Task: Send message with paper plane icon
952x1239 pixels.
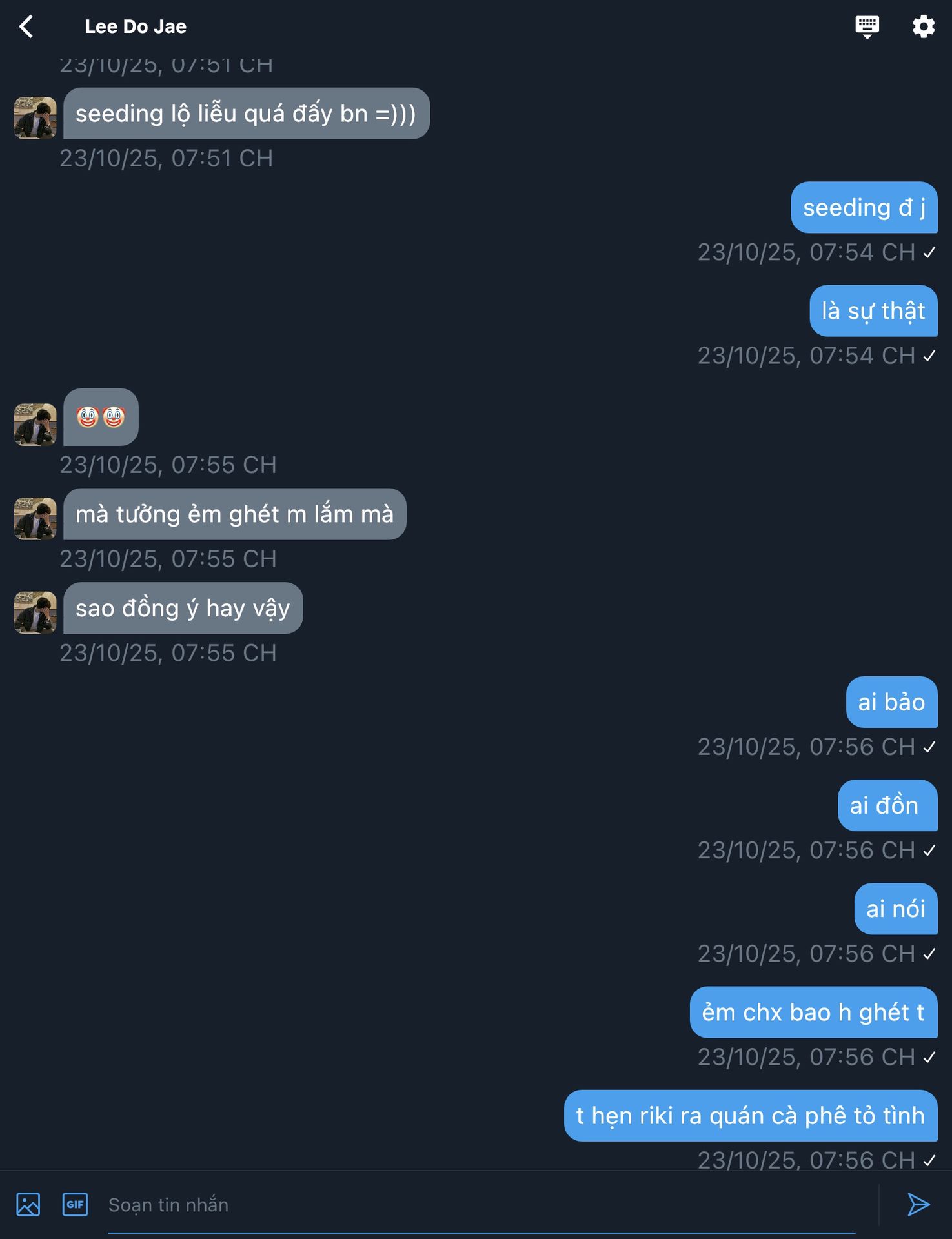Action: (918, 1204)
